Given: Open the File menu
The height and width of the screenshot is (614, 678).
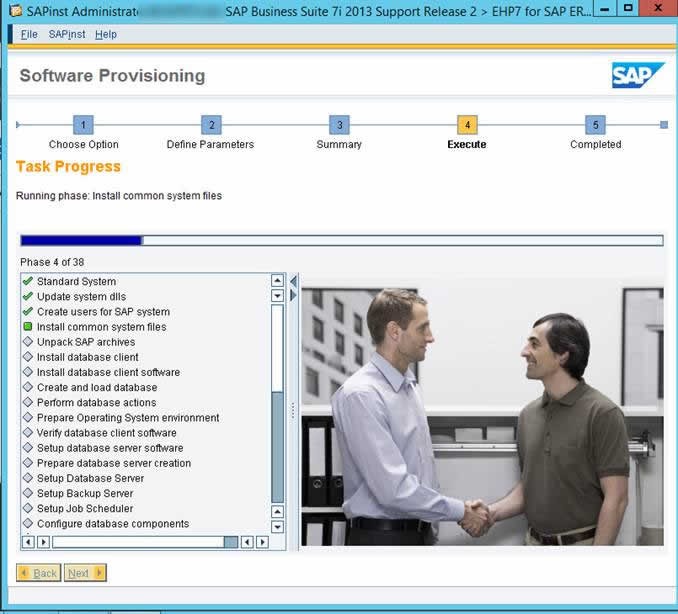Looking at the screenshot, I should 29,34.
